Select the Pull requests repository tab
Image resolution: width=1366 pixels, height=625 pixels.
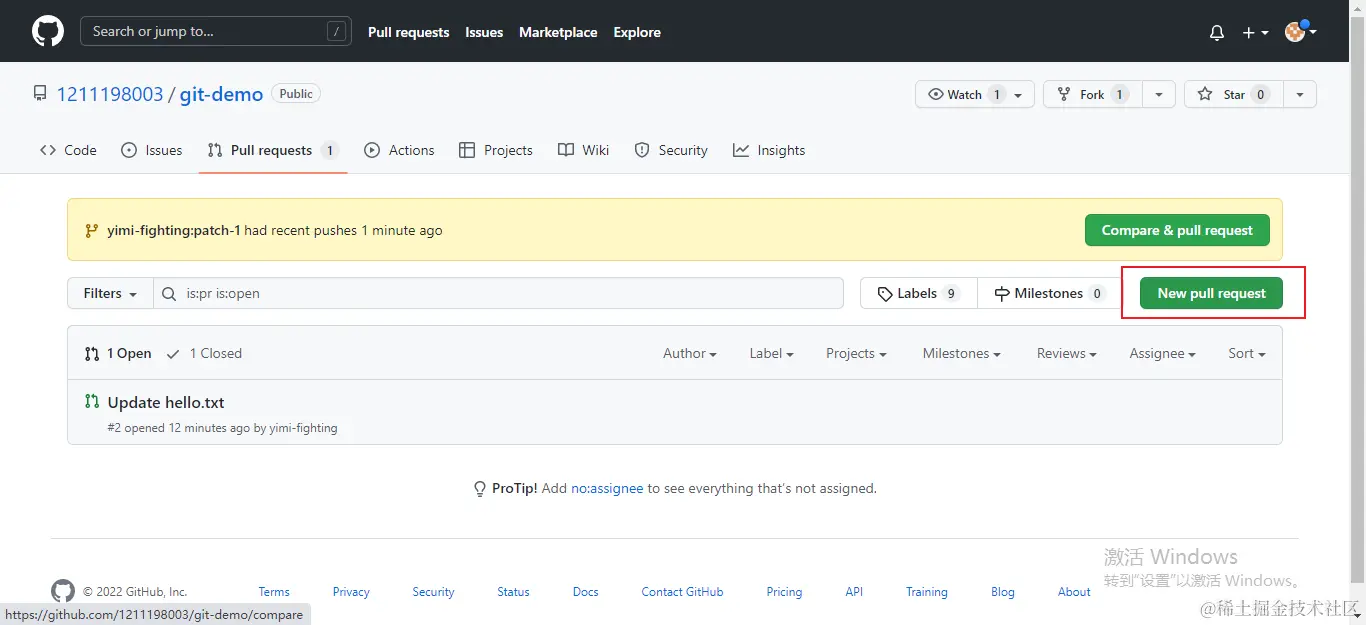[273, 150]
